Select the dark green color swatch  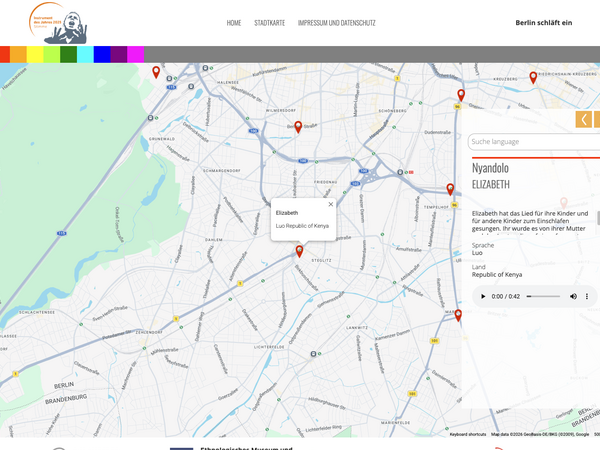[x=68, y=54]
